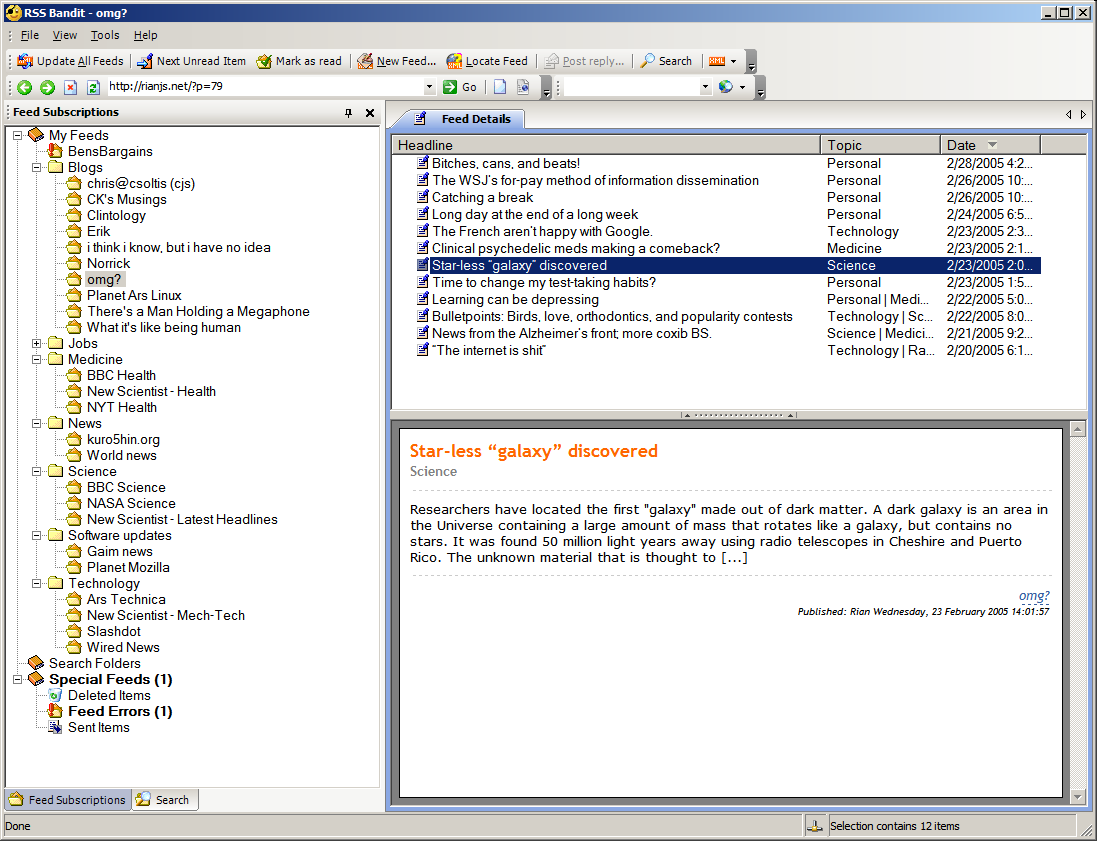Open the Help menu

click(146, 35)
